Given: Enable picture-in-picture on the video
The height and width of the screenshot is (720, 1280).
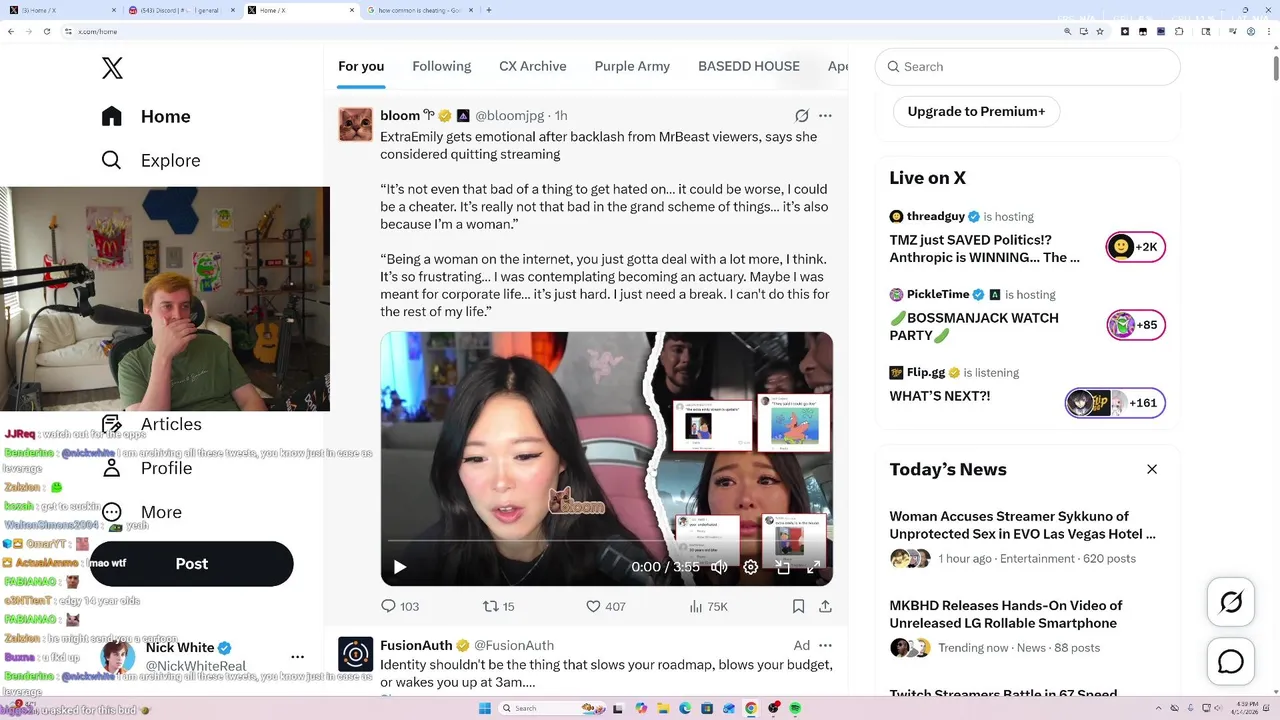Looking at the screenshot, I should (x=783, y=567).
